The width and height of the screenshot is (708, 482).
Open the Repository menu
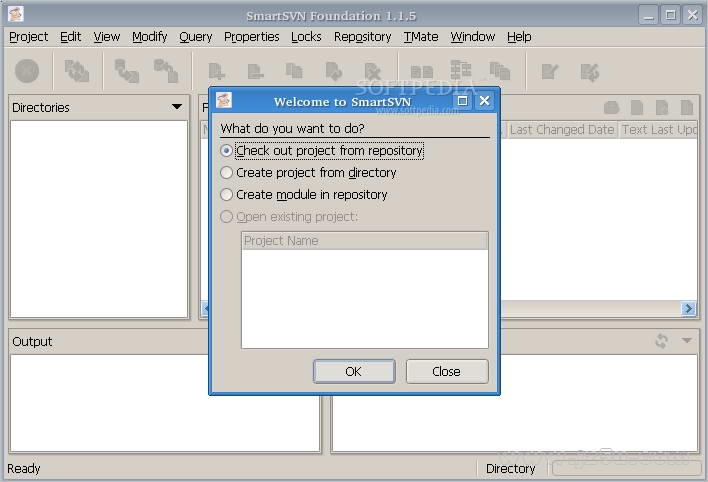coord(363,37)
